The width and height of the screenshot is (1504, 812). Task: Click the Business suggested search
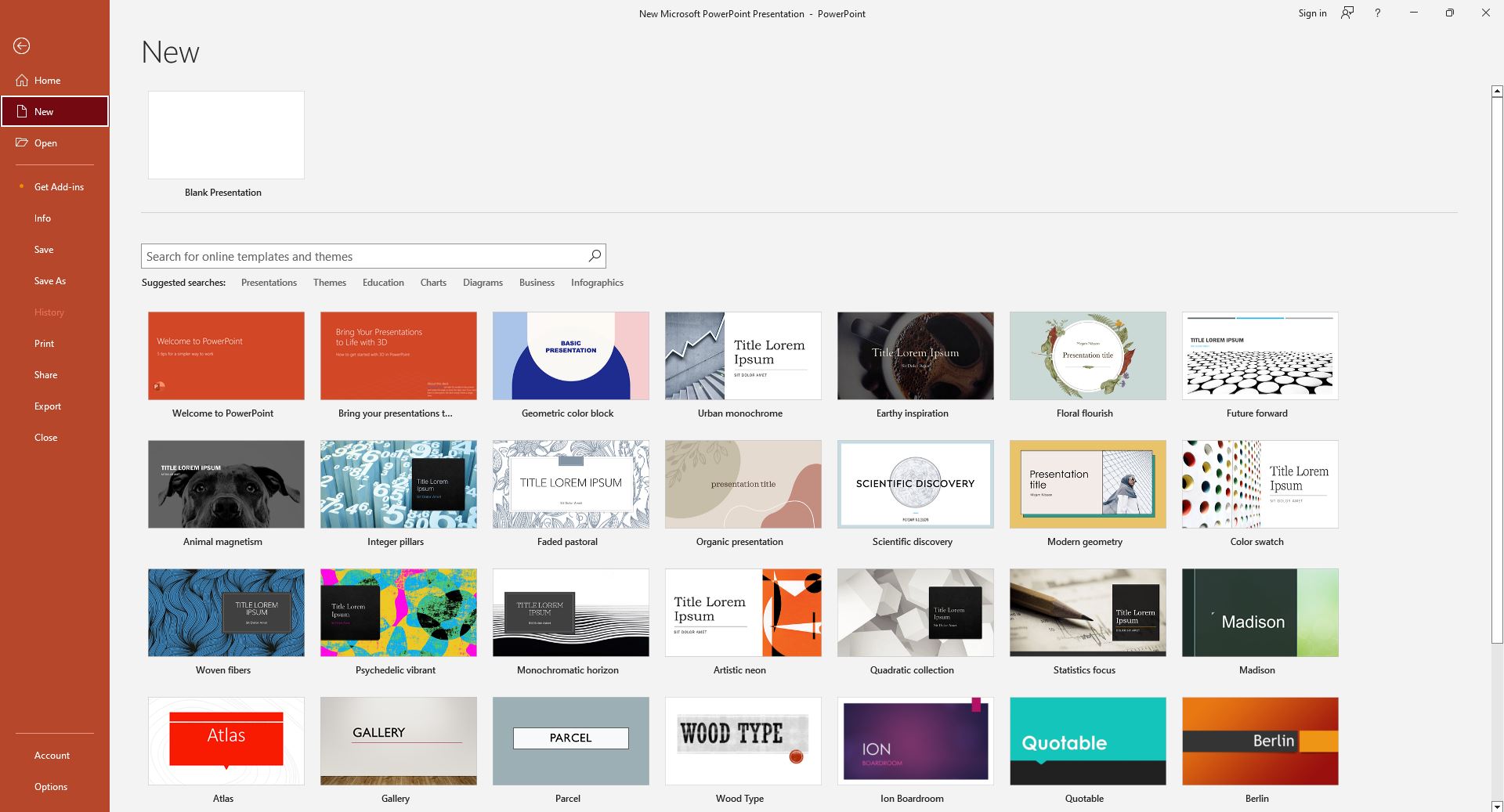click(x=537, y=283)
